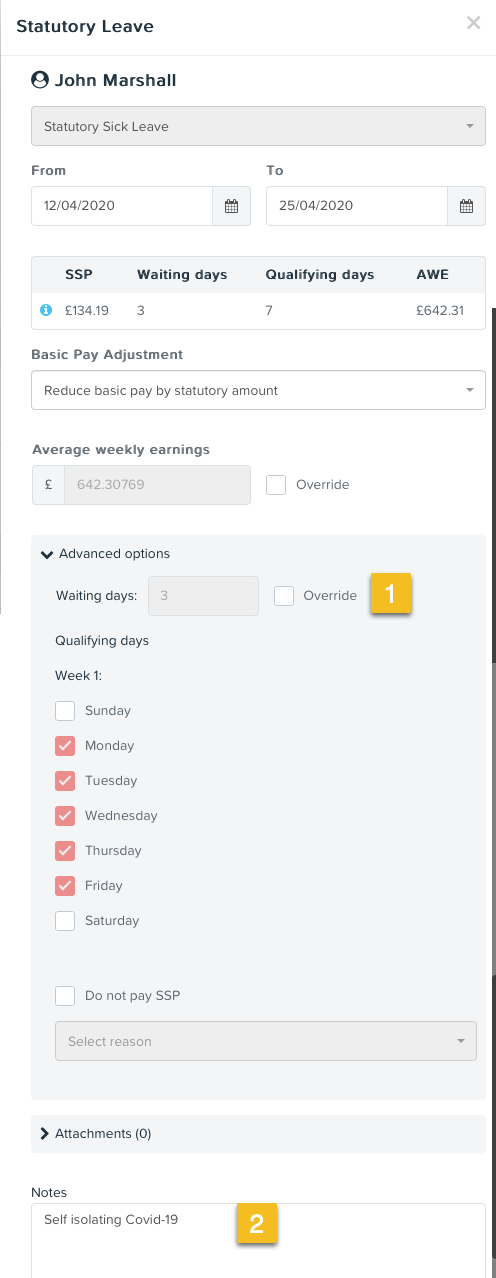Expand the Attachments (0) section

coord(96,1133)
